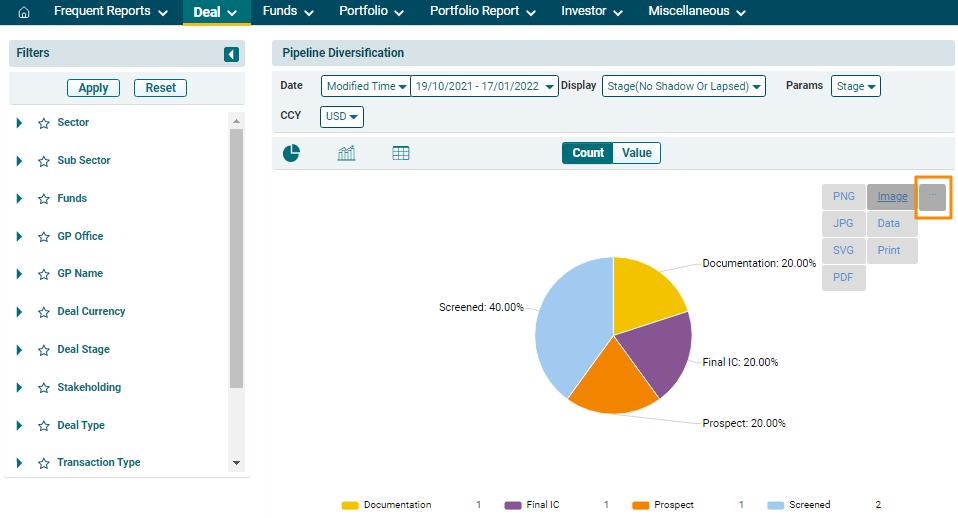Switch to table grid view

coord(401,153)
